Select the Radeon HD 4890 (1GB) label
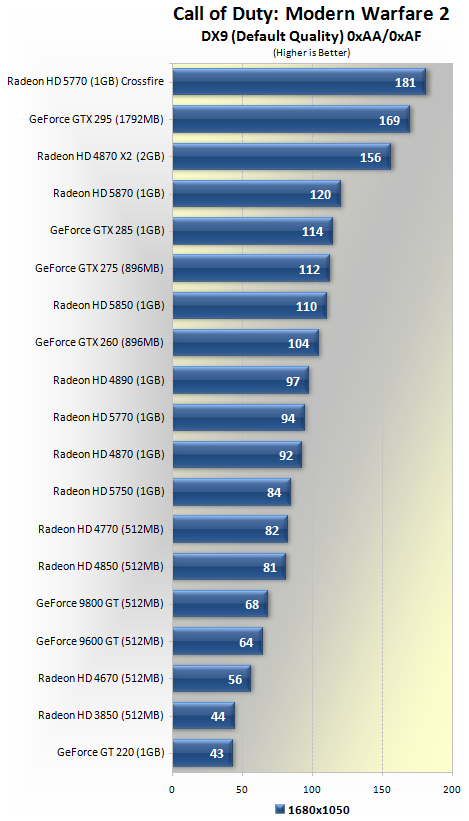 click(x=109, y=380)
